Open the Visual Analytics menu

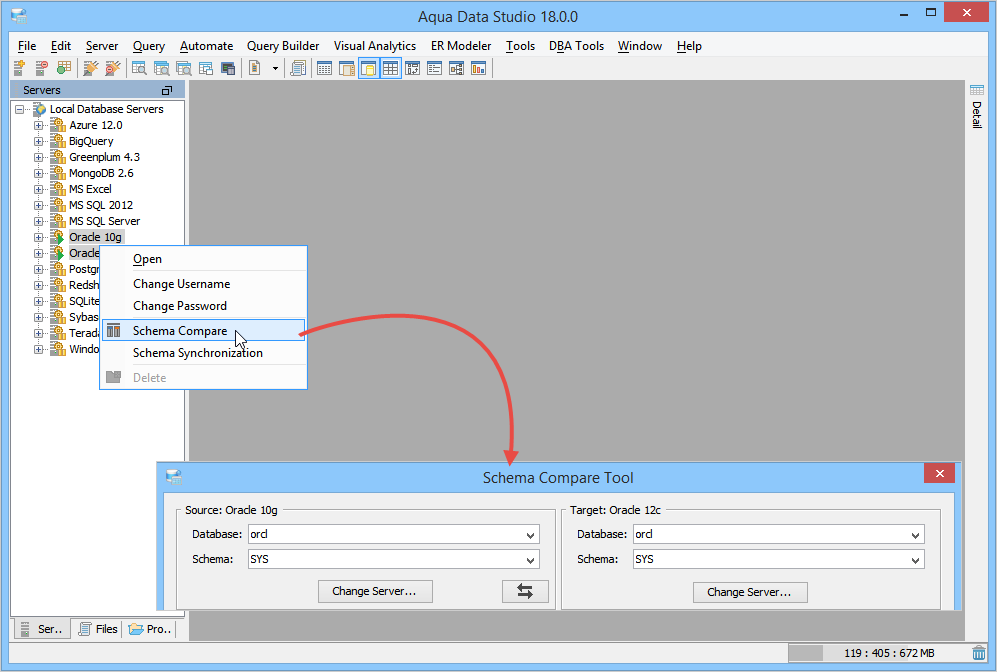coord(375,46)
